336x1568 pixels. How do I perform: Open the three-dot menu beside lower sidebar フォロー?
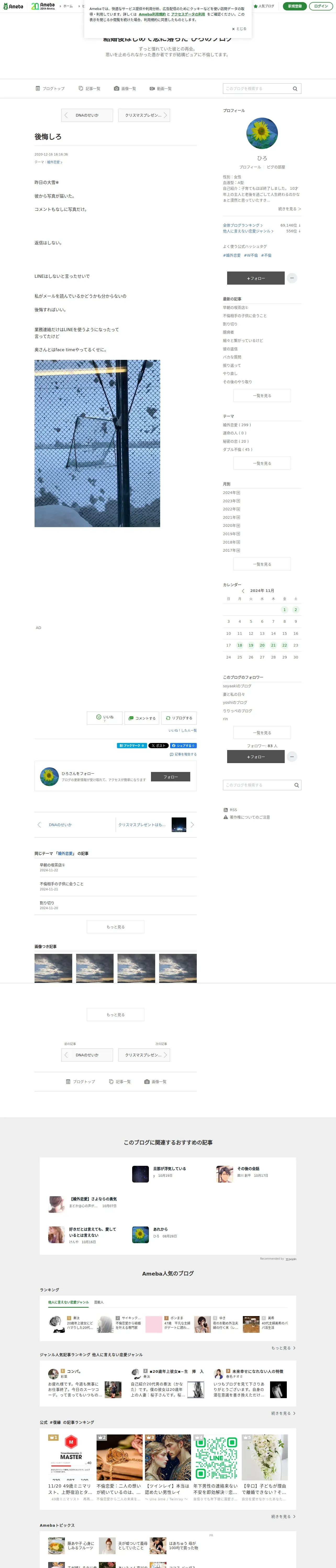(x=292, y=757)
